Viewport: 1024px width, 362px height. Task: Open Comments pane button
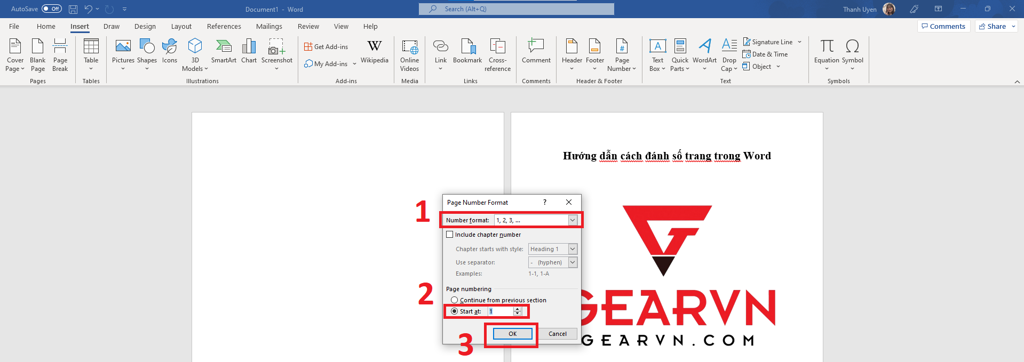coord(943,26)
